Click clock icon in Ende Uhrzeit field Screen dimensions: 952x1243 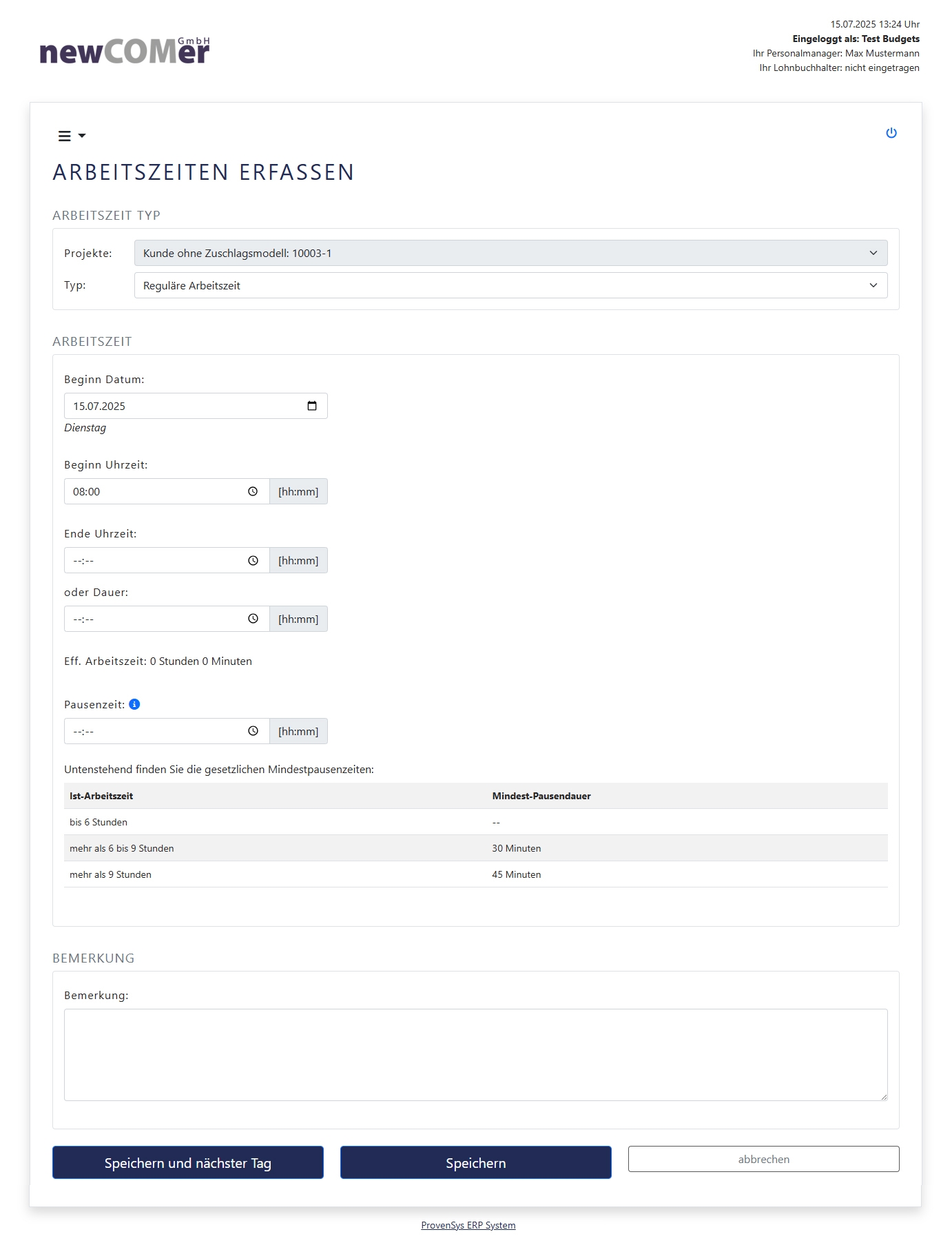253,561
